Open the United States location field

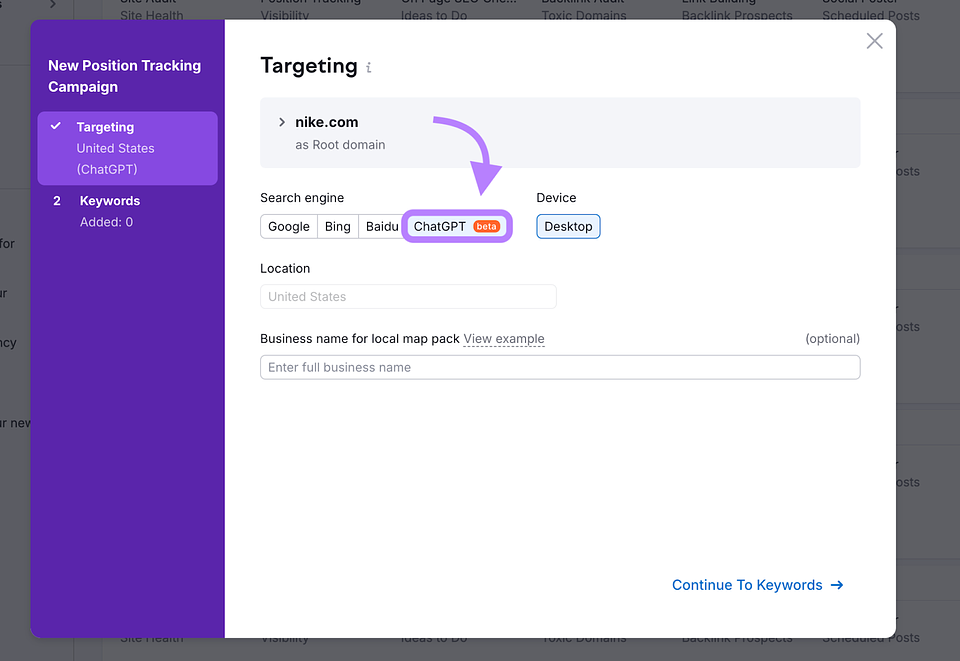tap(408, 297)
